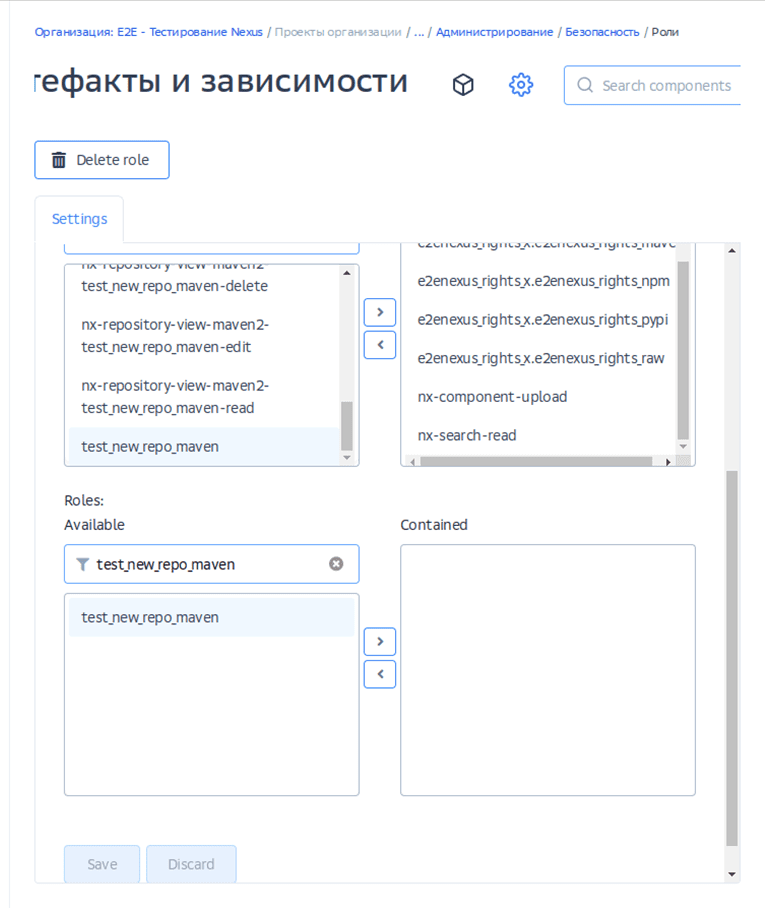Add selected role to the Contained roles
The width and height of the screenshot is (765, 908).
pyautogui.click(x=380, y=641)
